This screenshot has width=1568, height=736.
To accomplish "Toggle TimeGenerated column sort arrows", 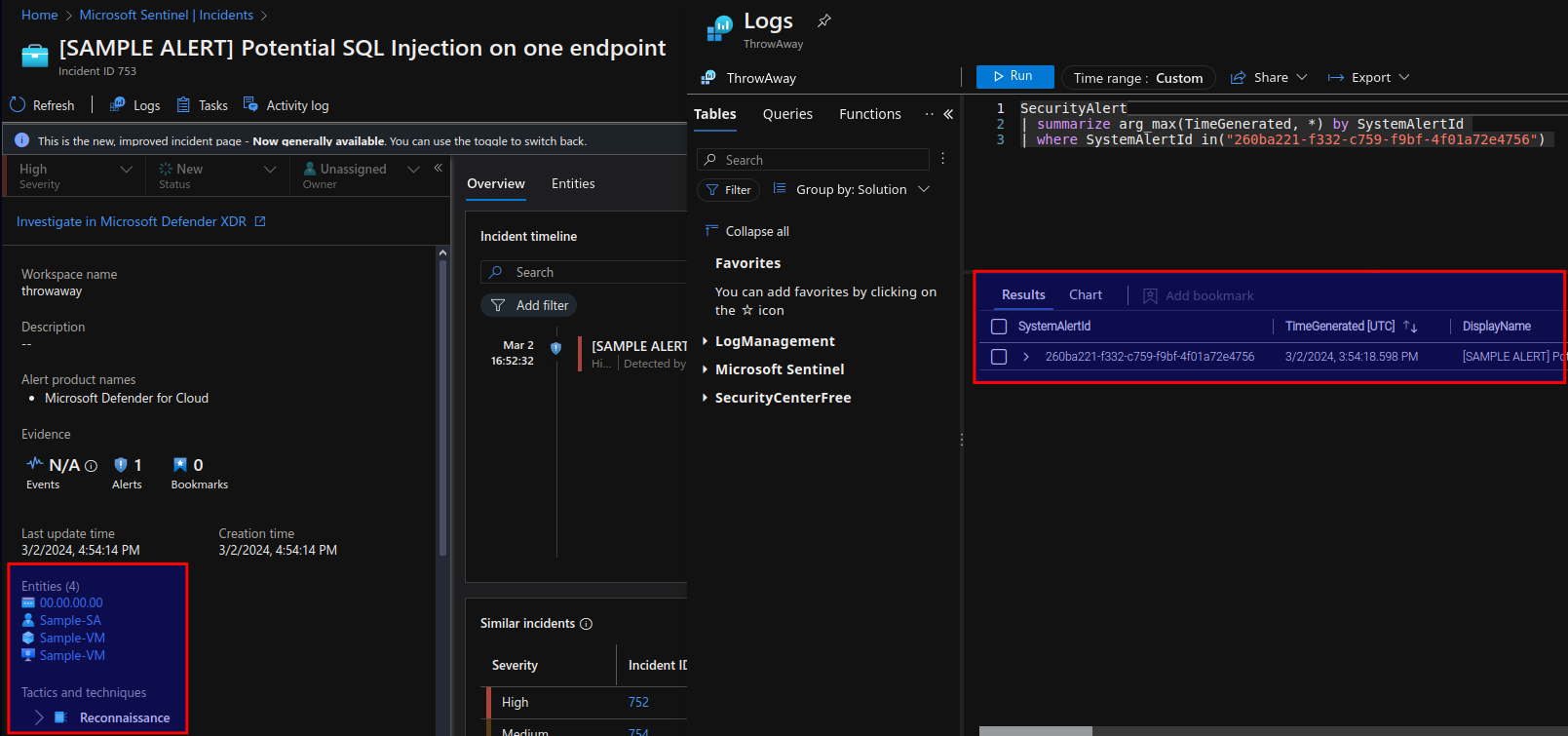I will point(1410,327).
